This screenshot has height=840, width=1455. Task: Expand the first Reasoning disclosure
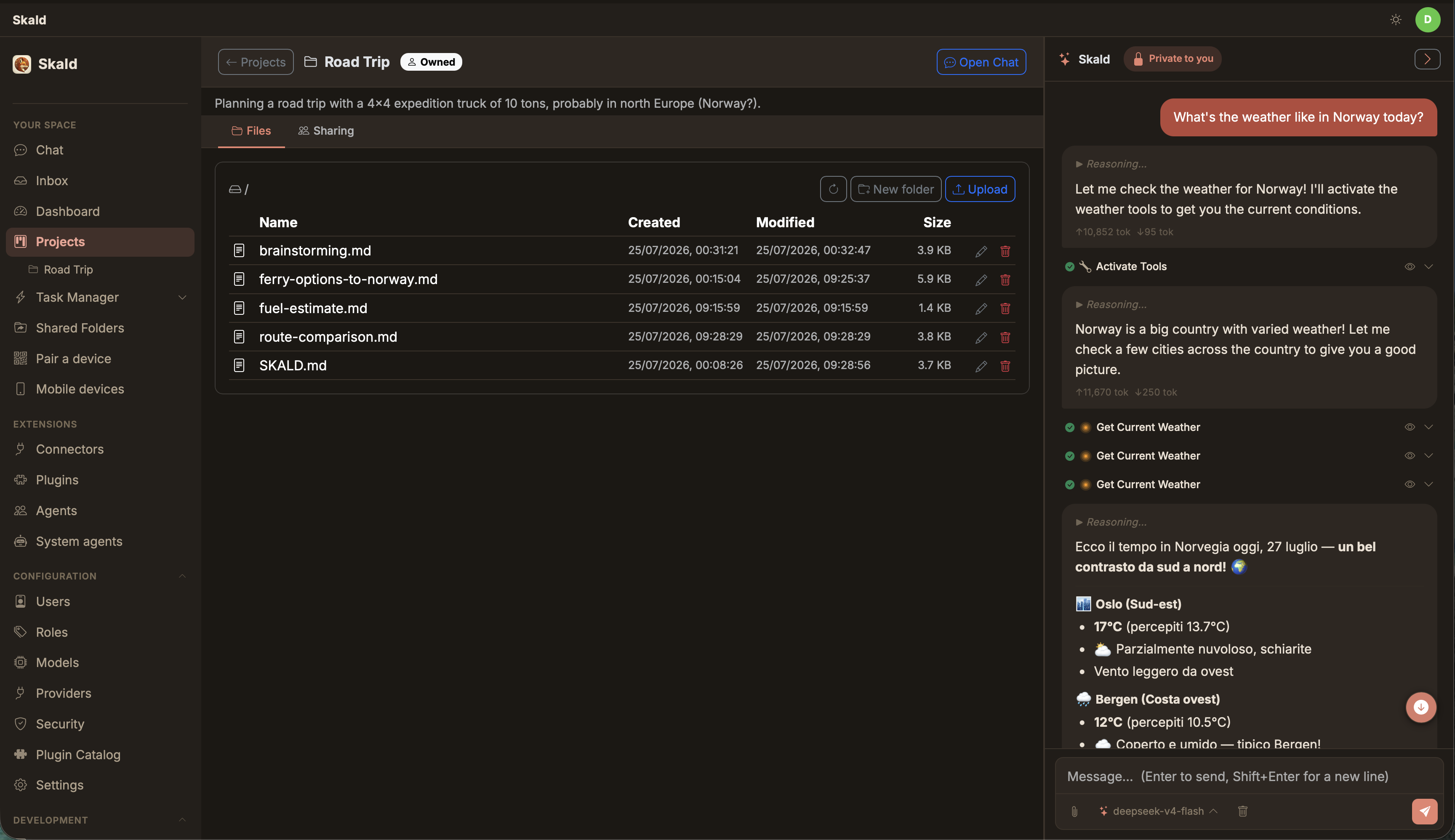pyautogui.click(x=1111, y=164)
